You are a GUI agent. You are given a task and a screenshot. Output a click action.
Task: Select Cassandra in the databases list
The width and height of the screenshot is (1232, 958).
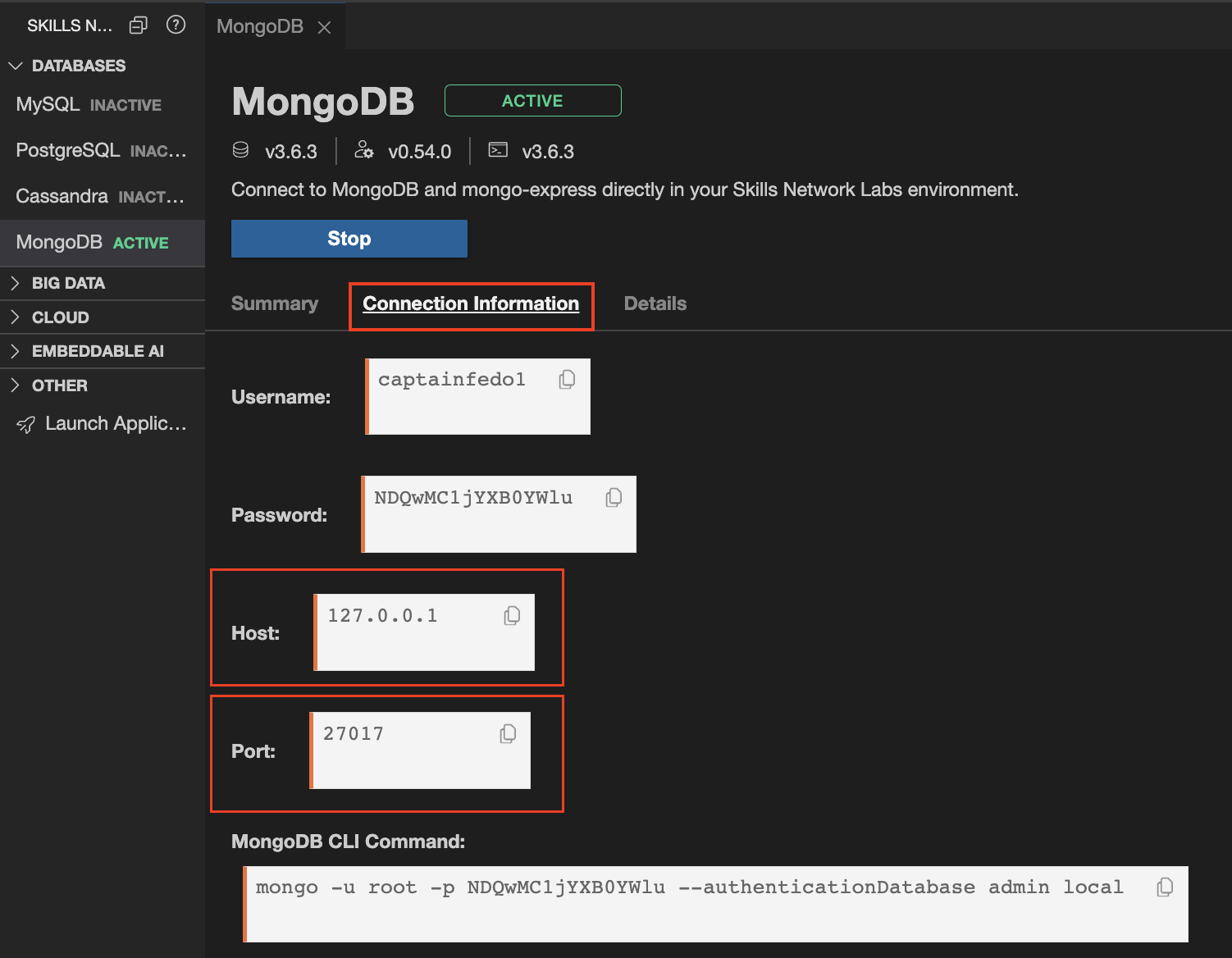point(103,196)
